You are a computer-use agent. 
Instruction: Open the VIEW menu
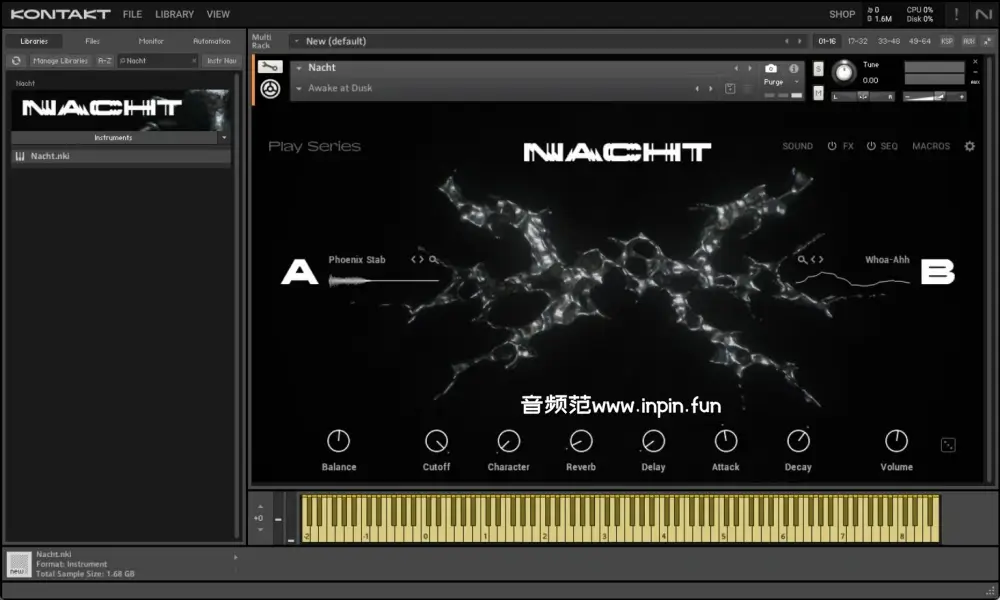(218, 14)
